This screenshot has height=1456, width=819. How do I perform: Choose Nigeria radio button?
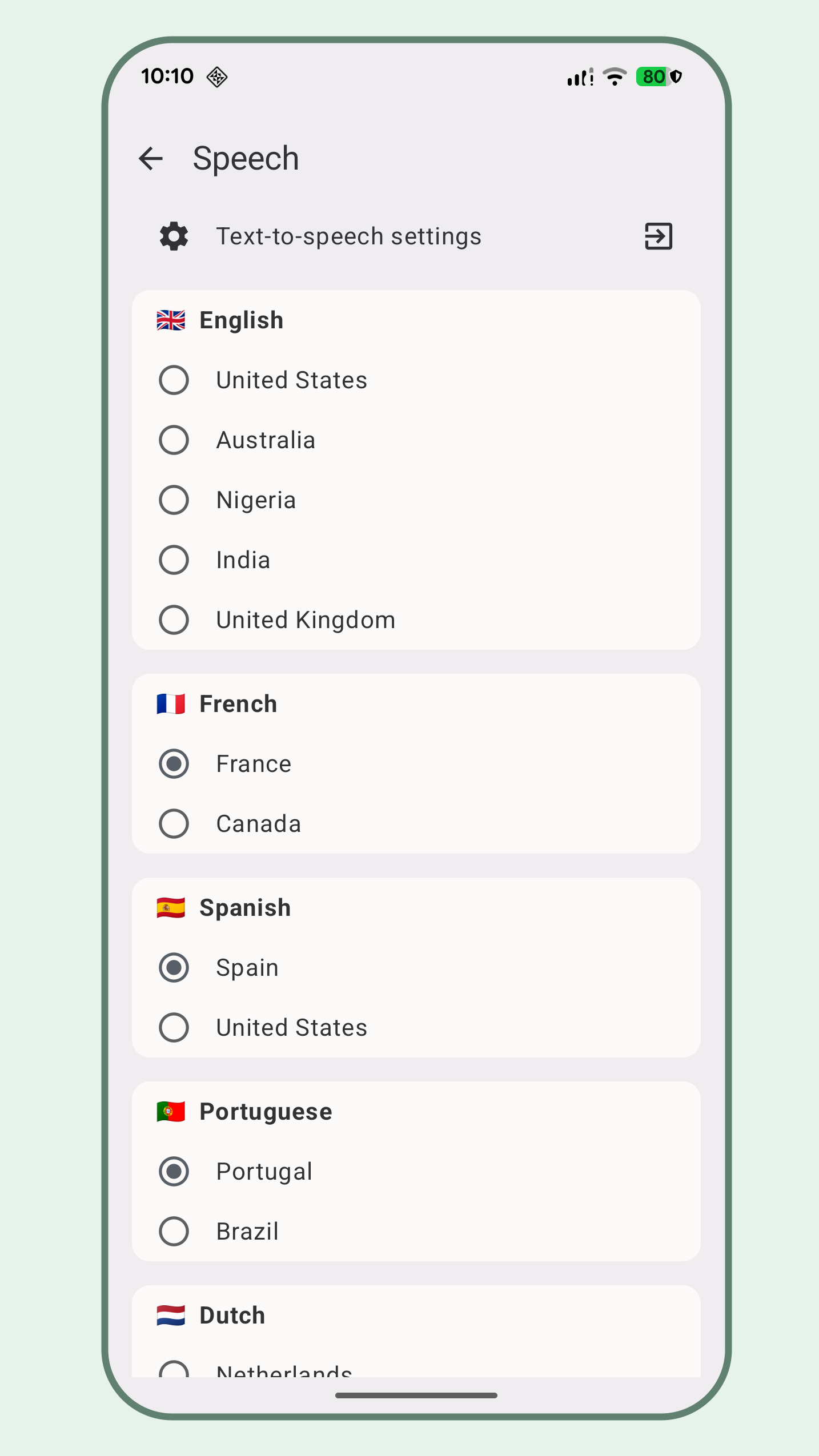(174, 500)
